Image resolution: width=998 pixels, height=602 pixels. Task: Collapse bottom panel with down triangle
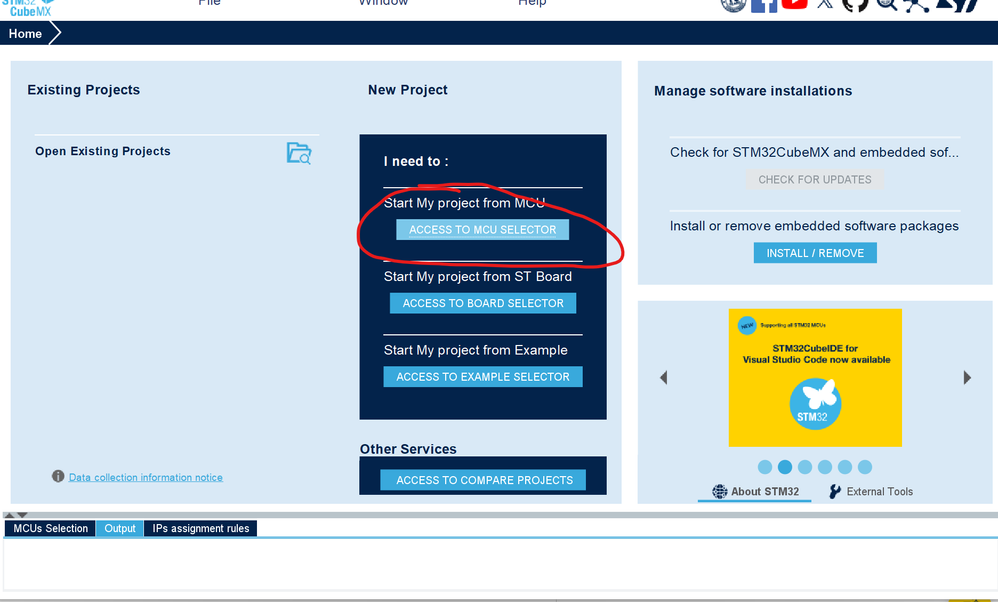[23, 515]
